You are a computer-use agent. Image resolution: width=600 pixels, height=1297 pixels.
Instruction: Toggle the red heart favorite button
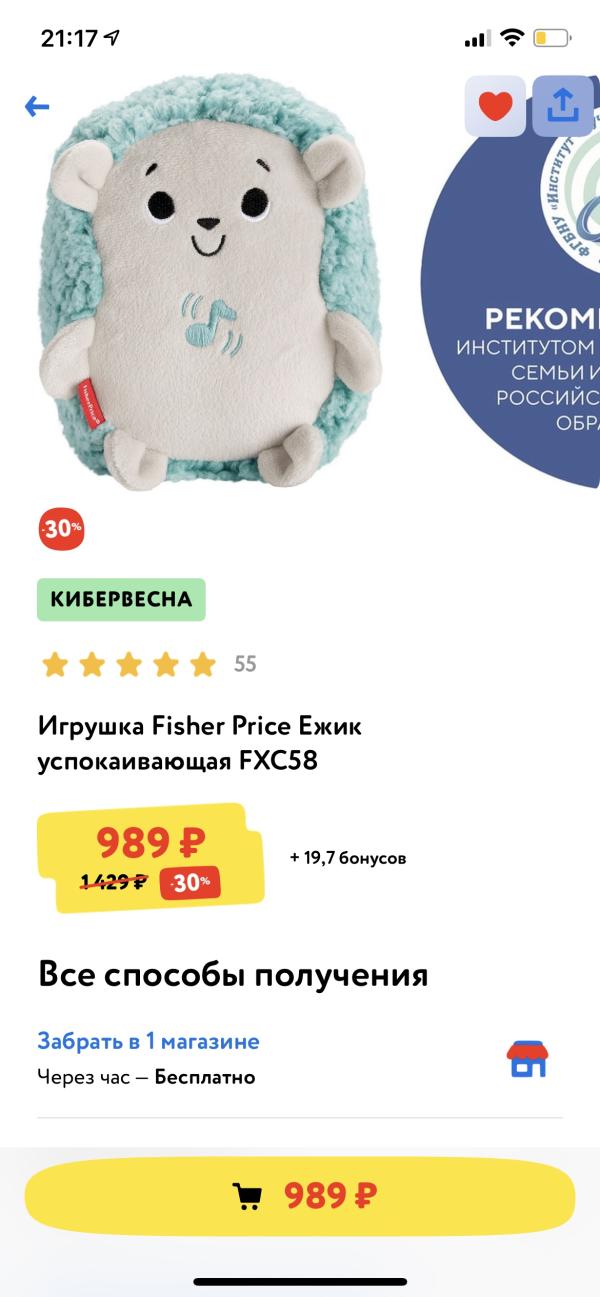[x=495, y=105]
